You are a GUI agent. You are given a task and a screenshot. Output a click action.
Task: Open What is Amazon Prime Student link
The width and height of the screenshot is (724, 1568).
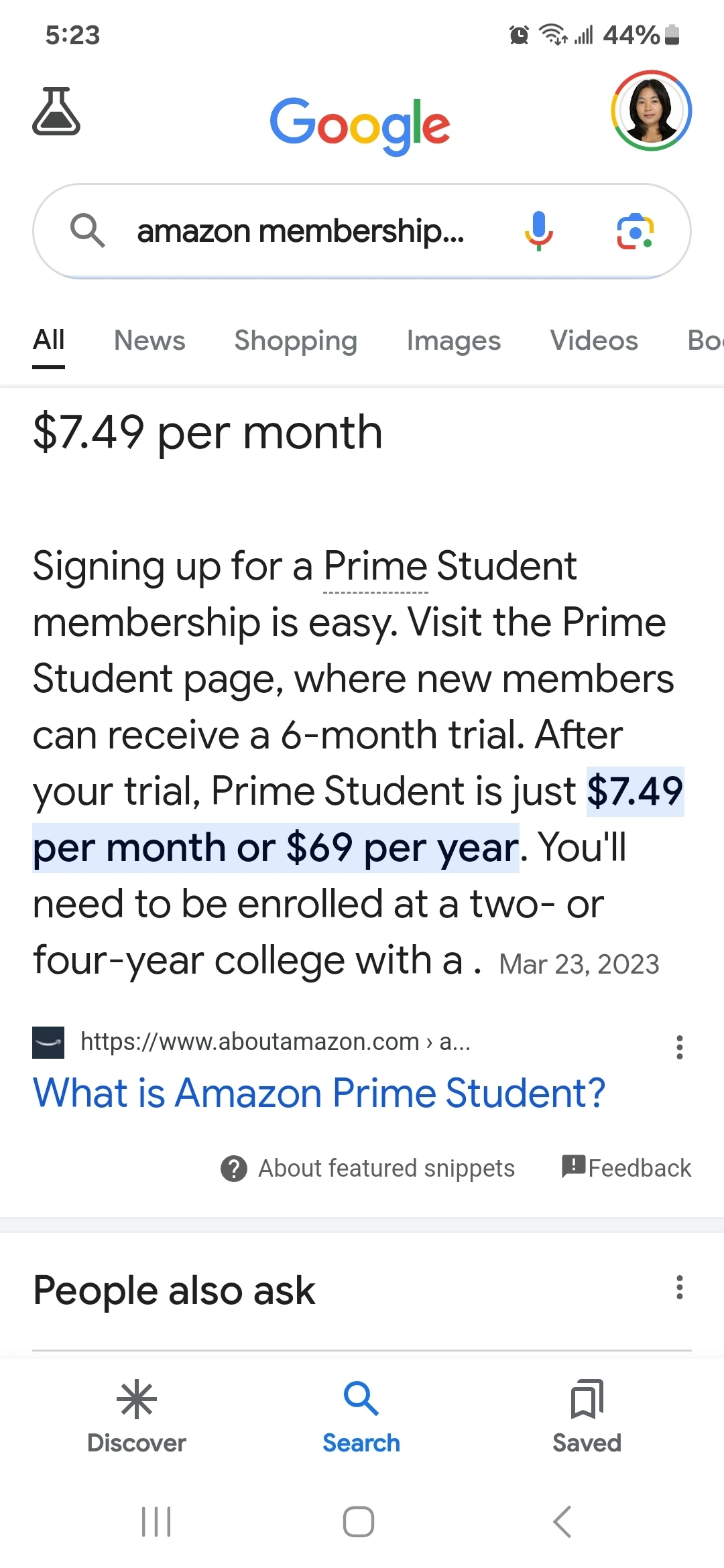(x=319, y=1094)
